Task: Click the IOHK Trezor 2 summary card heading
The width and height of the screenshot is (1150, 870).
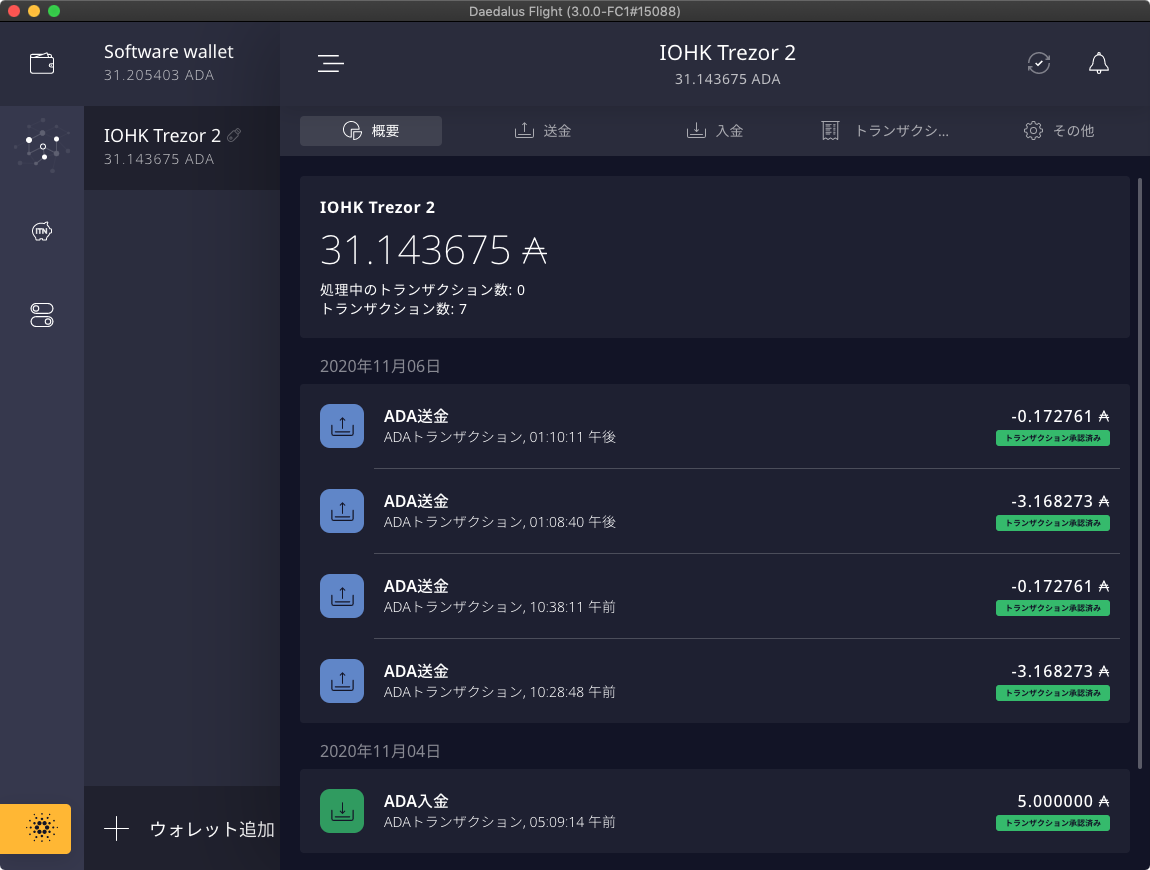Action: click(377, 208)
